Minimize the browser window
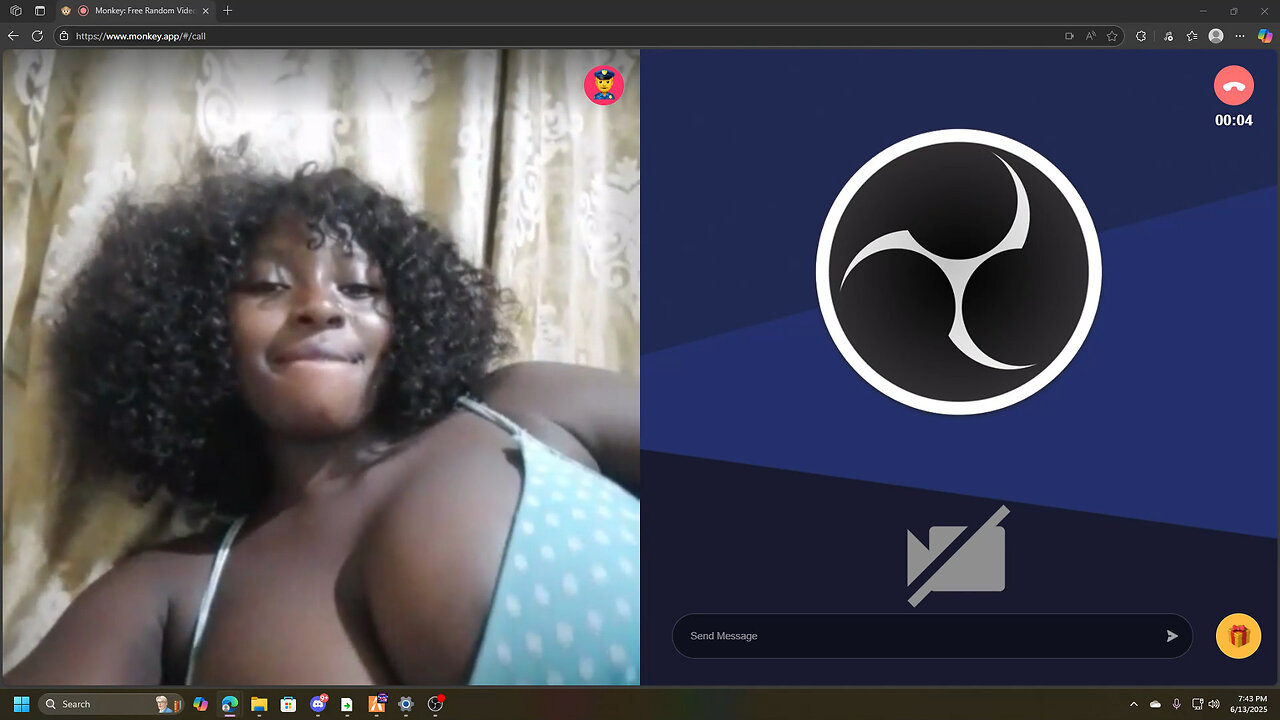1280x720 pixels. (x=1205, y=11)
